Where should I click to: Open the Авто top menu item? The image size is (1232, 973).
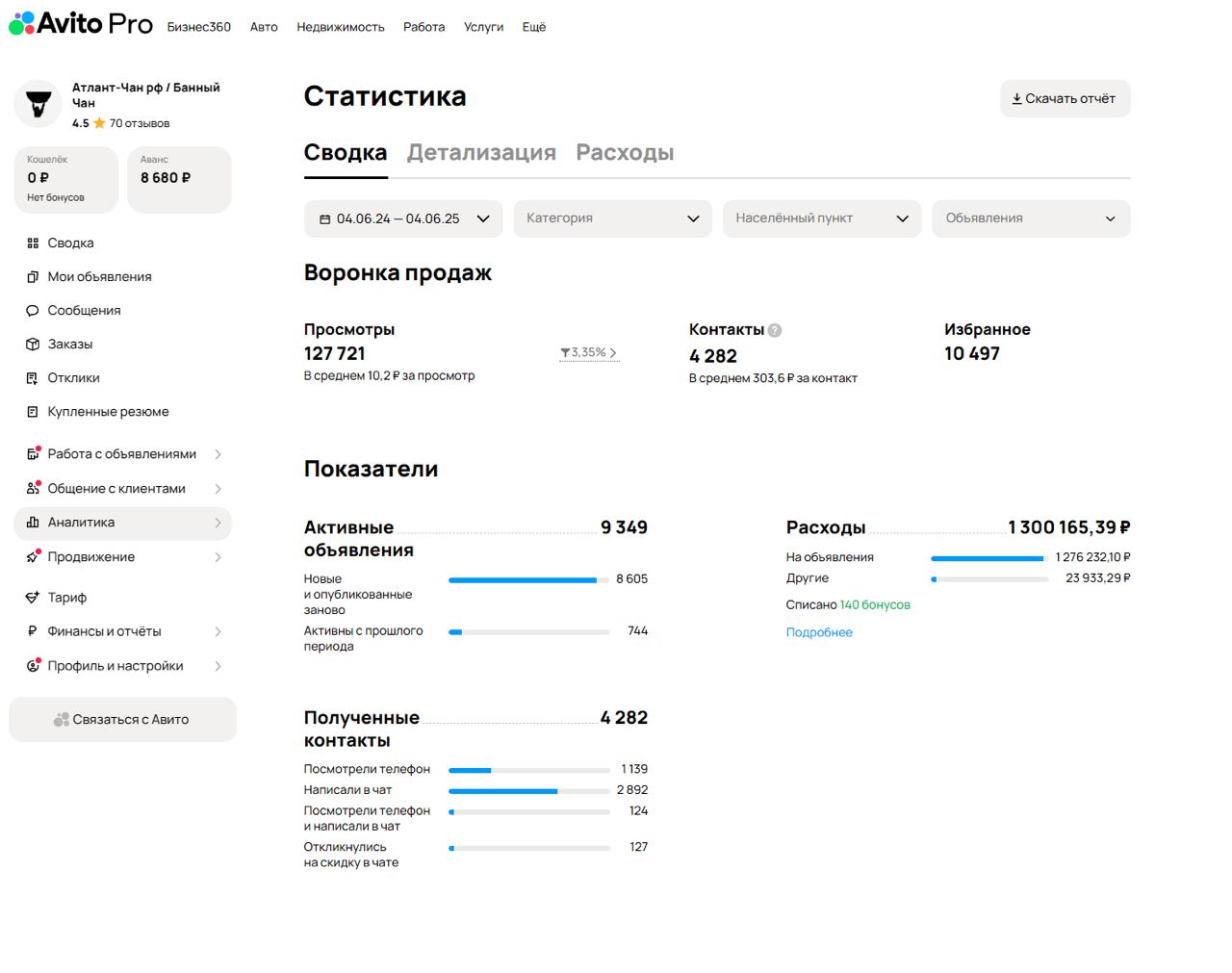pyautogui.click(x=264, y=27)
